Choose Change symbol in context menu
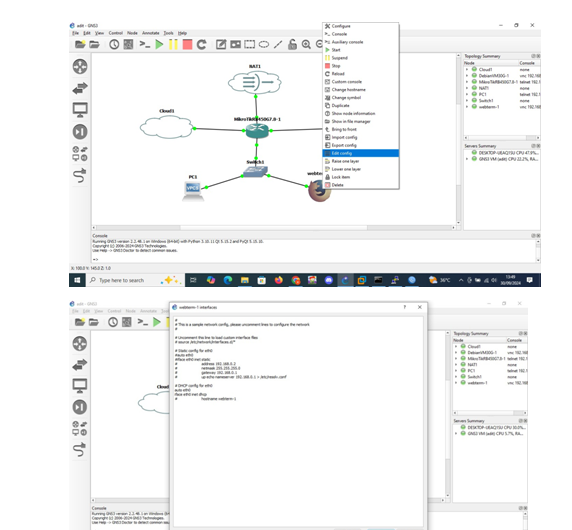Viewport: 572px width, 530px height. point(360,98)
